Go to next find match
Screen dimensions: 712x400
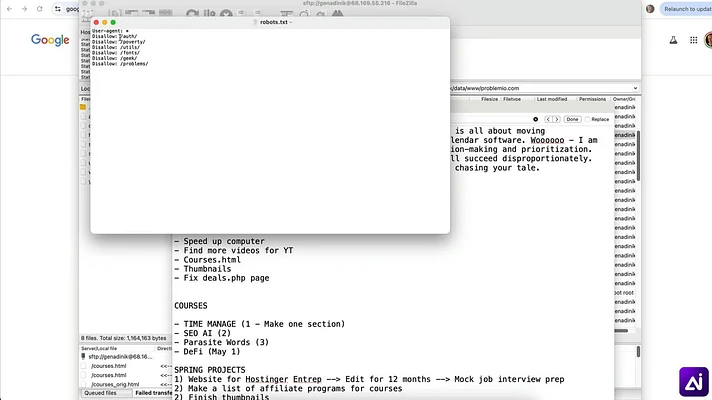pyautogui.click(x=557, y=119)
